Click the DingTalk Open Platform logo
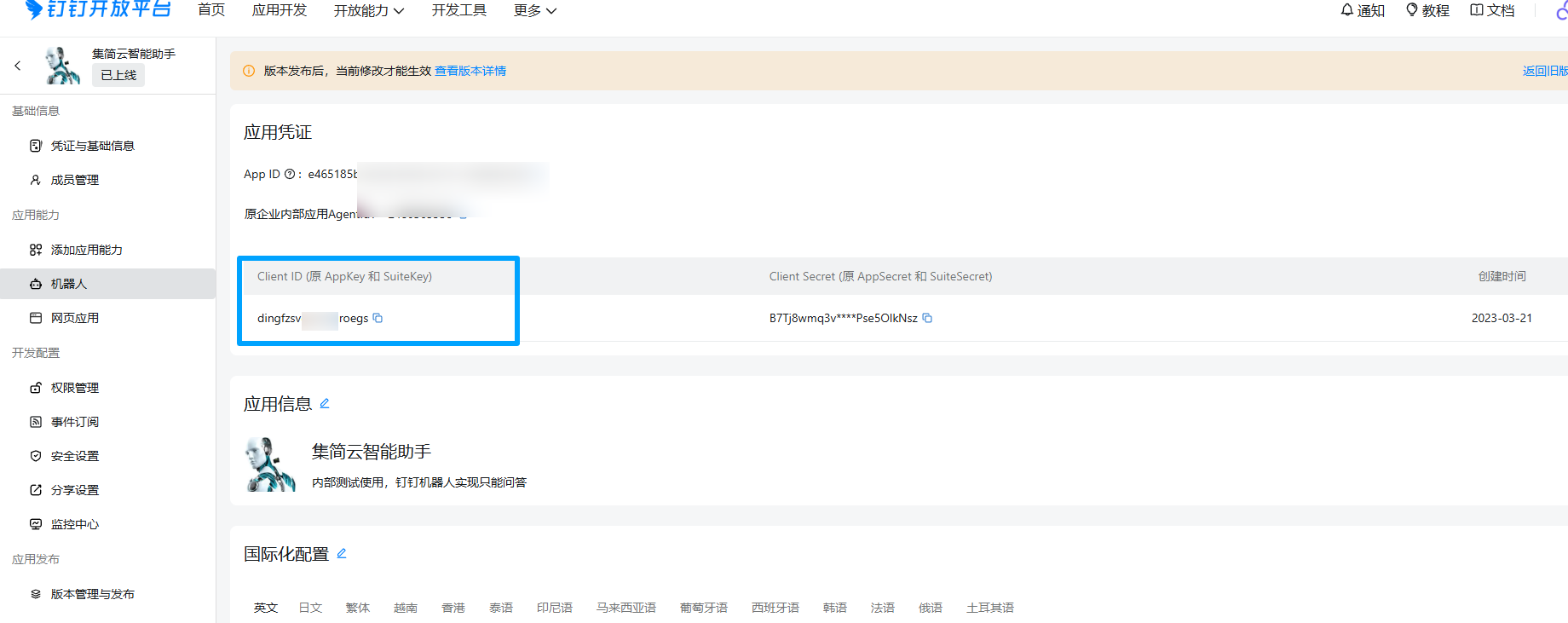This screenshot has width=1568, height=623. (x=99, y=9)
